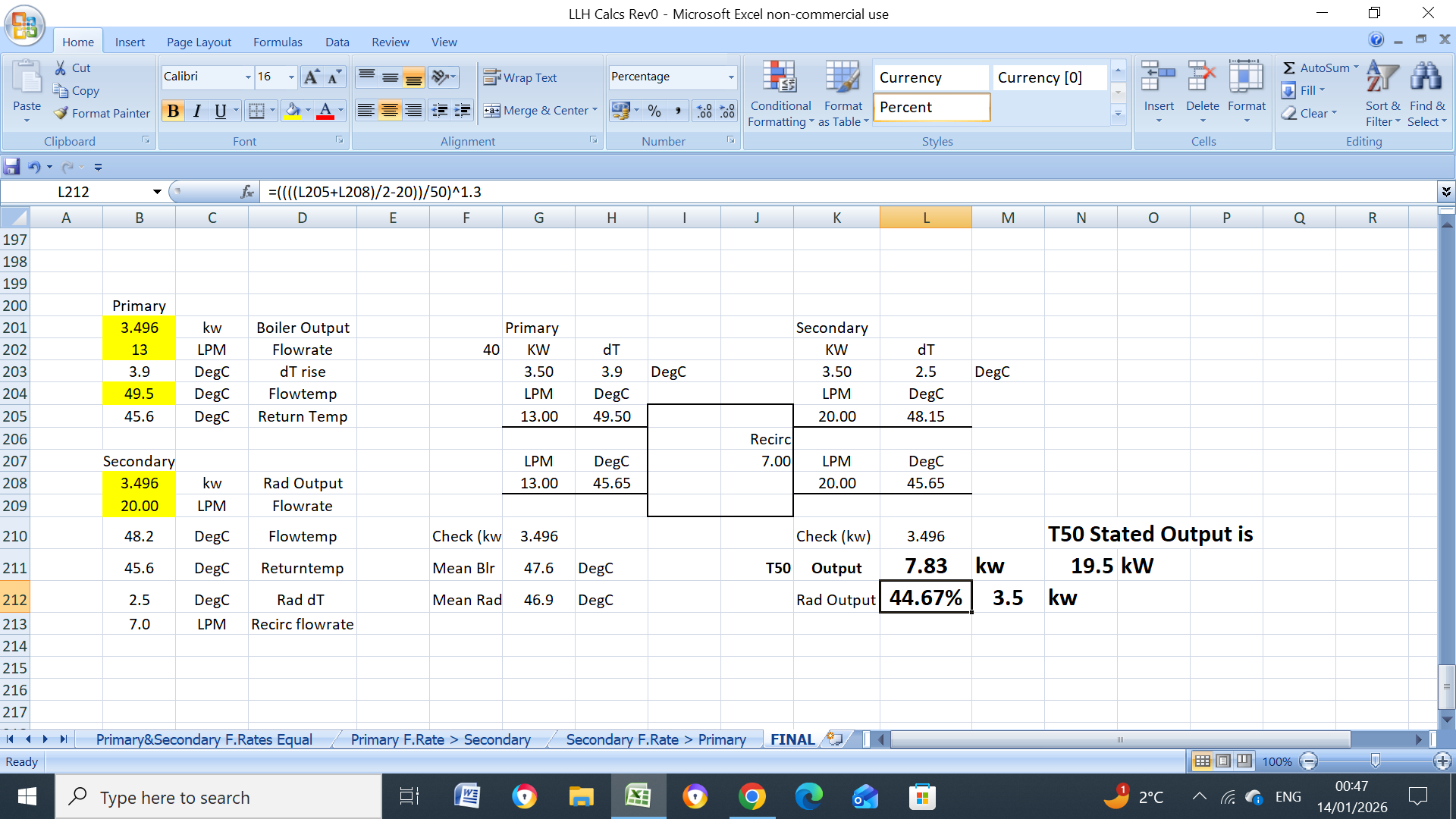Click the Wrap Text icon

(x=492, y=77)
